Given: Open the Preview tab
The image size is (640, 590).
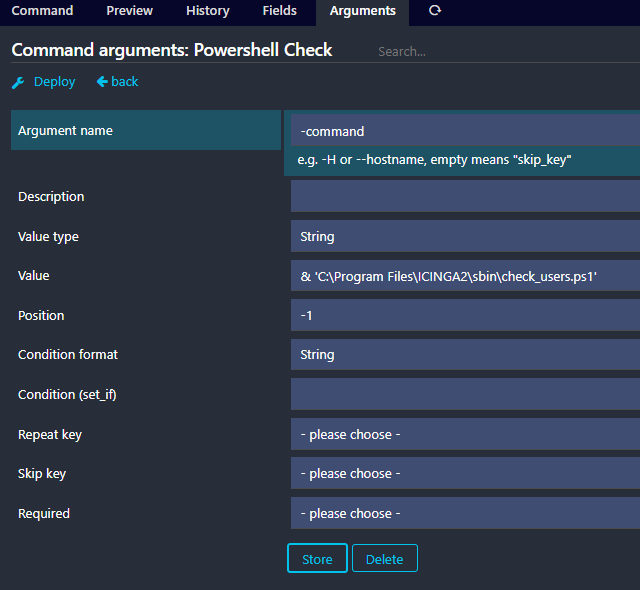Looking at the screenshot, I should coord(129,11).
